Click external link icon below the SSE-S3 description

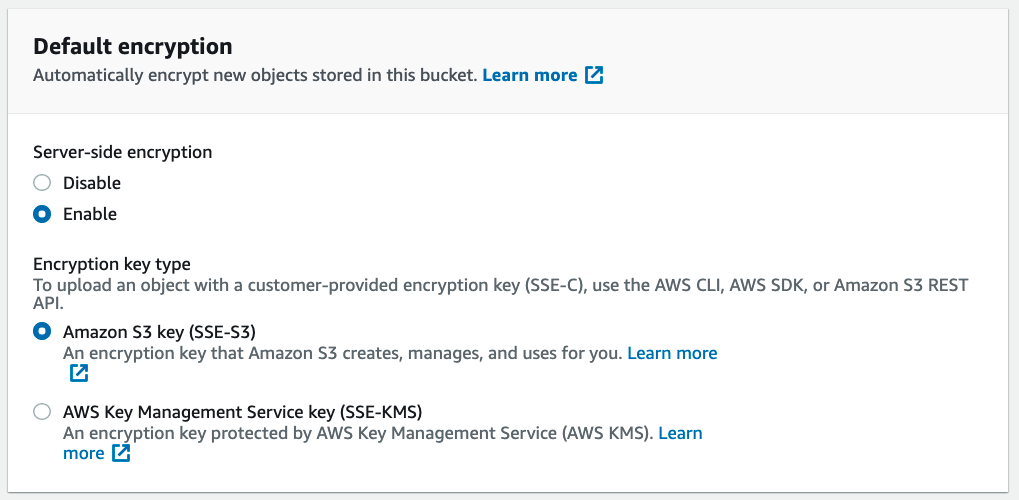79,373
